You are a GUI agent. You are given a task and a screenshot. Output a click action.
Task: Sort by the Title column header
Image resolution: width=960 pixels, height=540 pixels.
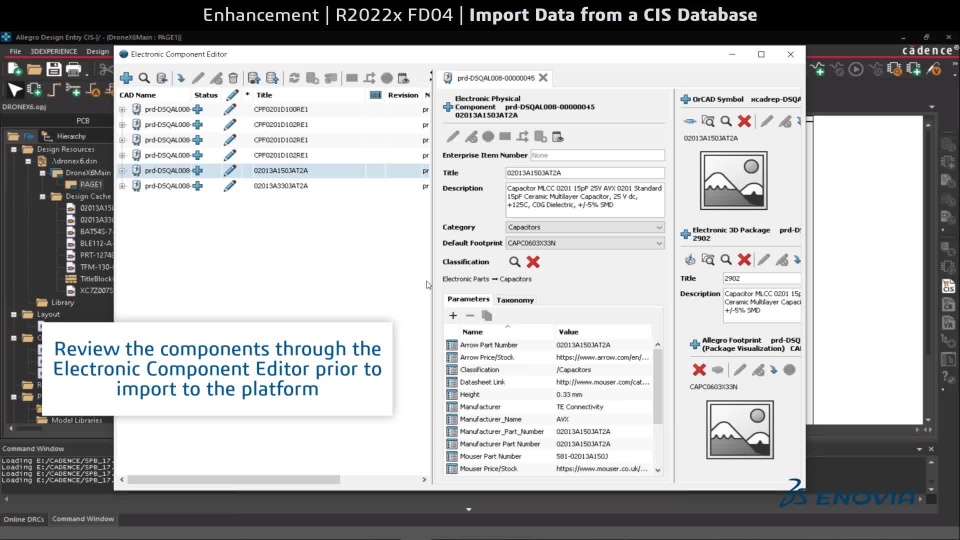click(x=264, y=95)
